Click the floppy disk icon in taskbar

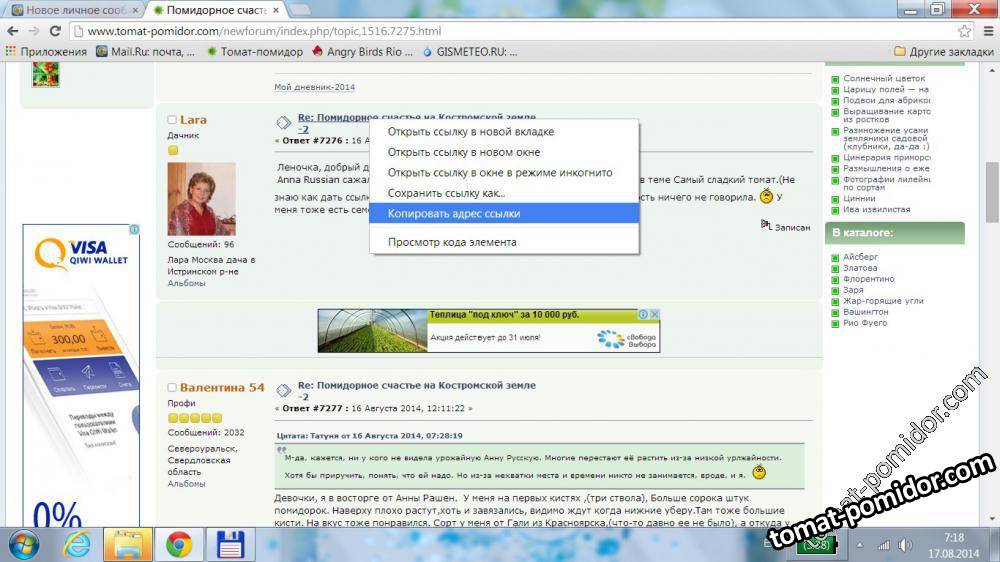[230, 544]
